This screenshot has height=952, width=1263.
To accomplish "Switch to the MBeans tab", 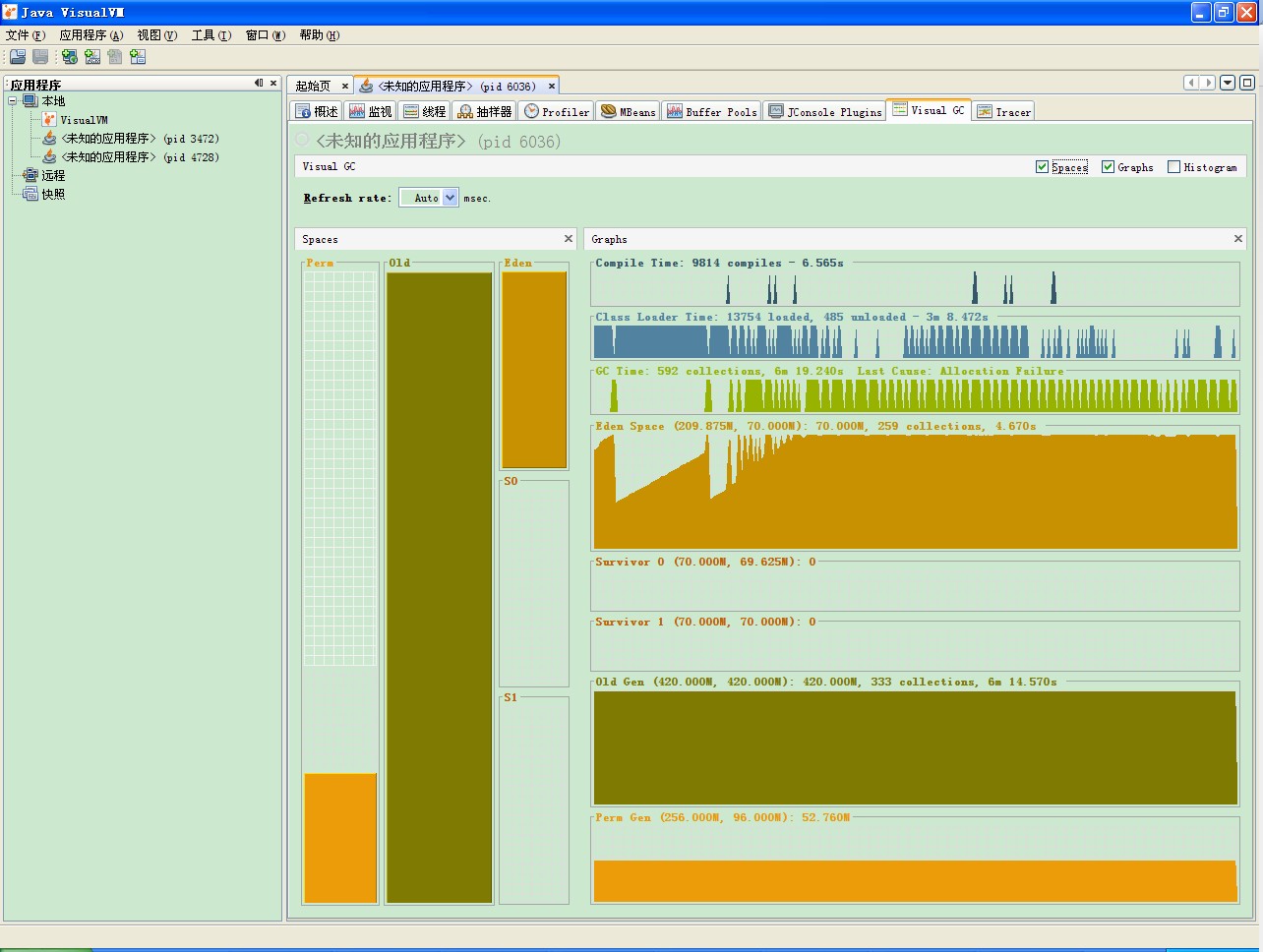I will (x=629, y=112).
